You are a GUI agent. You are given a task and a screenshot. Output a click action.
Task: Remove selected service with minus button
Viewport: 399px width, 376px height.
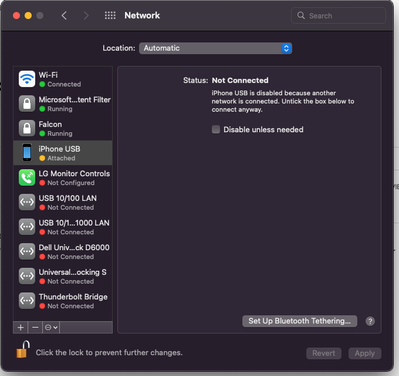[35, 328]
